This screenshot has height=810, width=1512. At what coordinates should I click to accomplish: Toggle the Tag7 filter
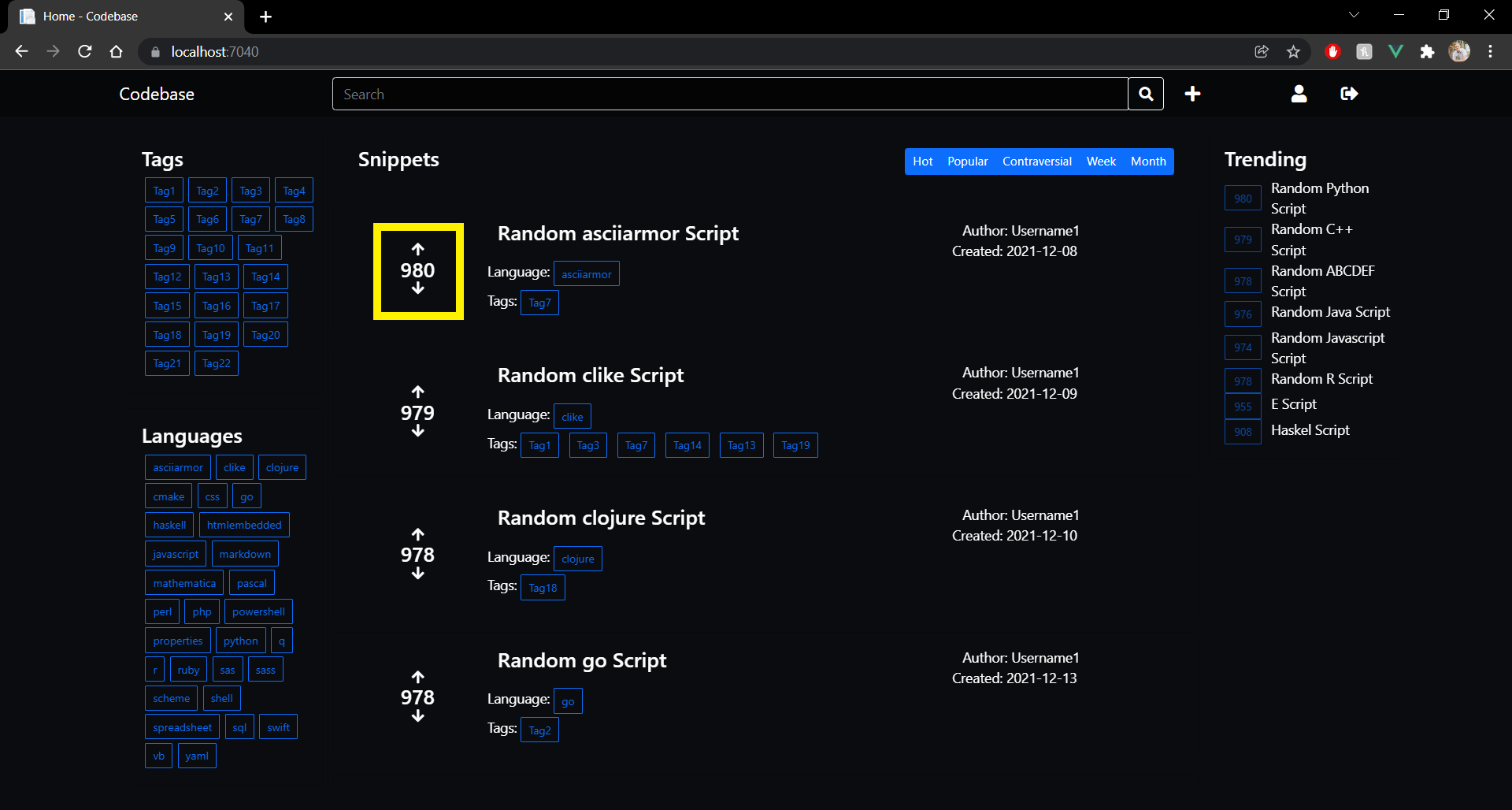[x=250, y=218]
